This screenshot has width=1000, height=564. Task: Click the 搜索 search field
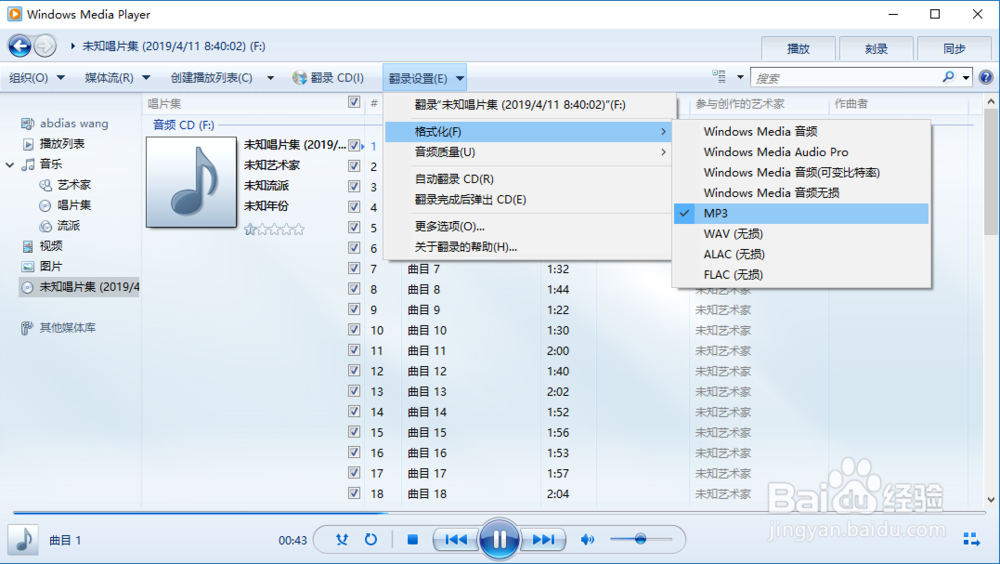pos(845,78)
